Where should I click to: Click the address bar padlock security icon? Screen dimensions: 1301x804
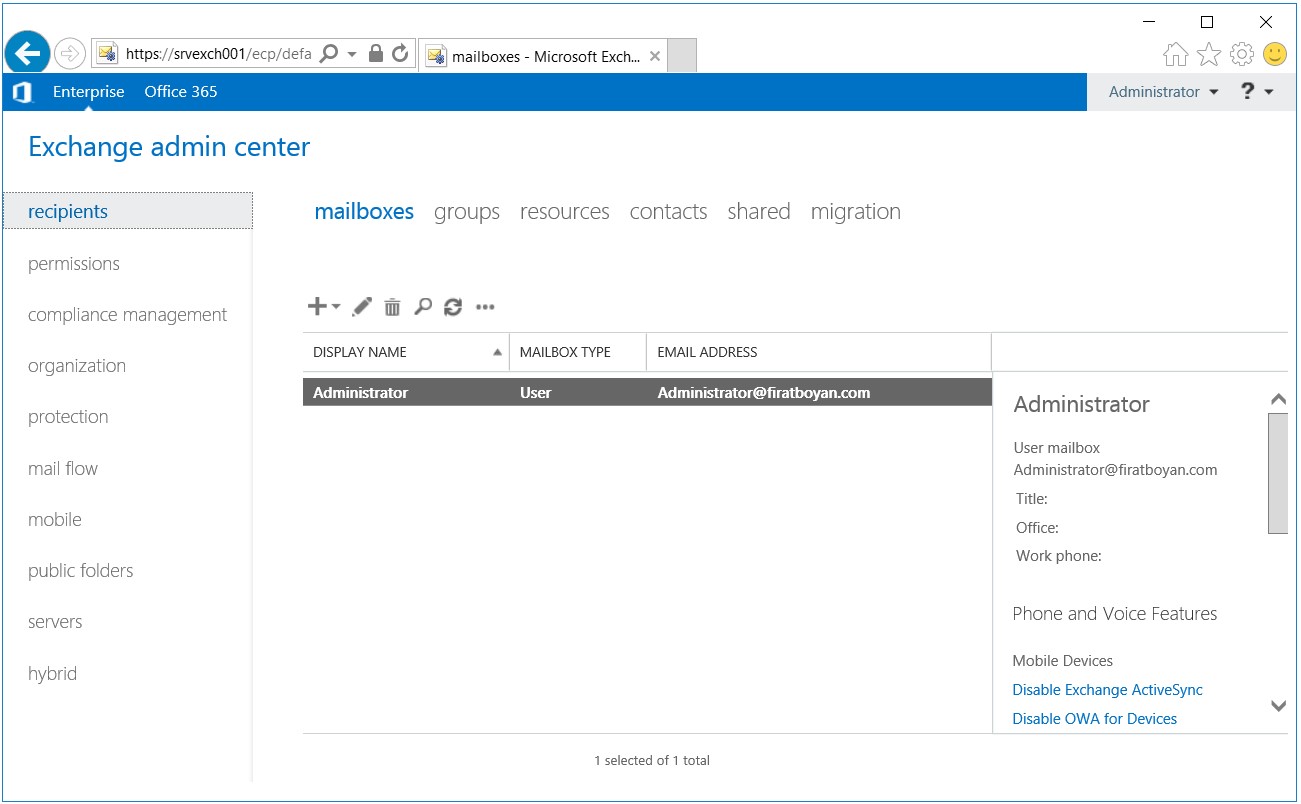(376, 54)
